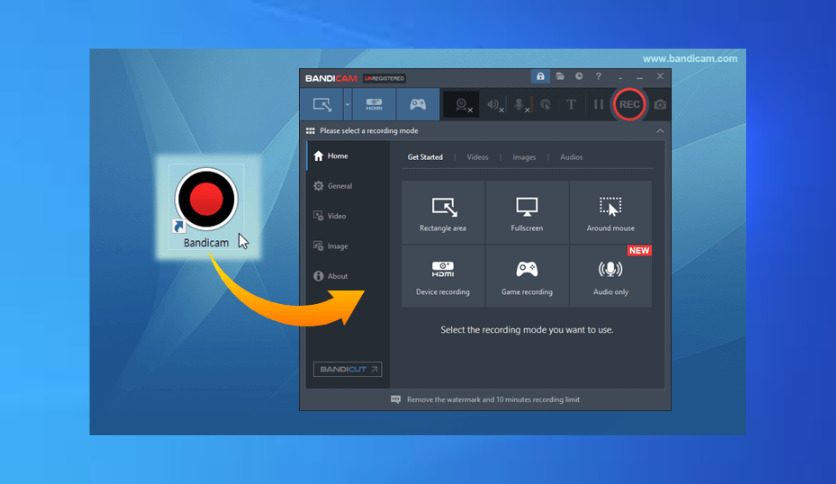Click the speech bubble icon in footer
This screenshot has height=484, width=836.
pos(396,400)
